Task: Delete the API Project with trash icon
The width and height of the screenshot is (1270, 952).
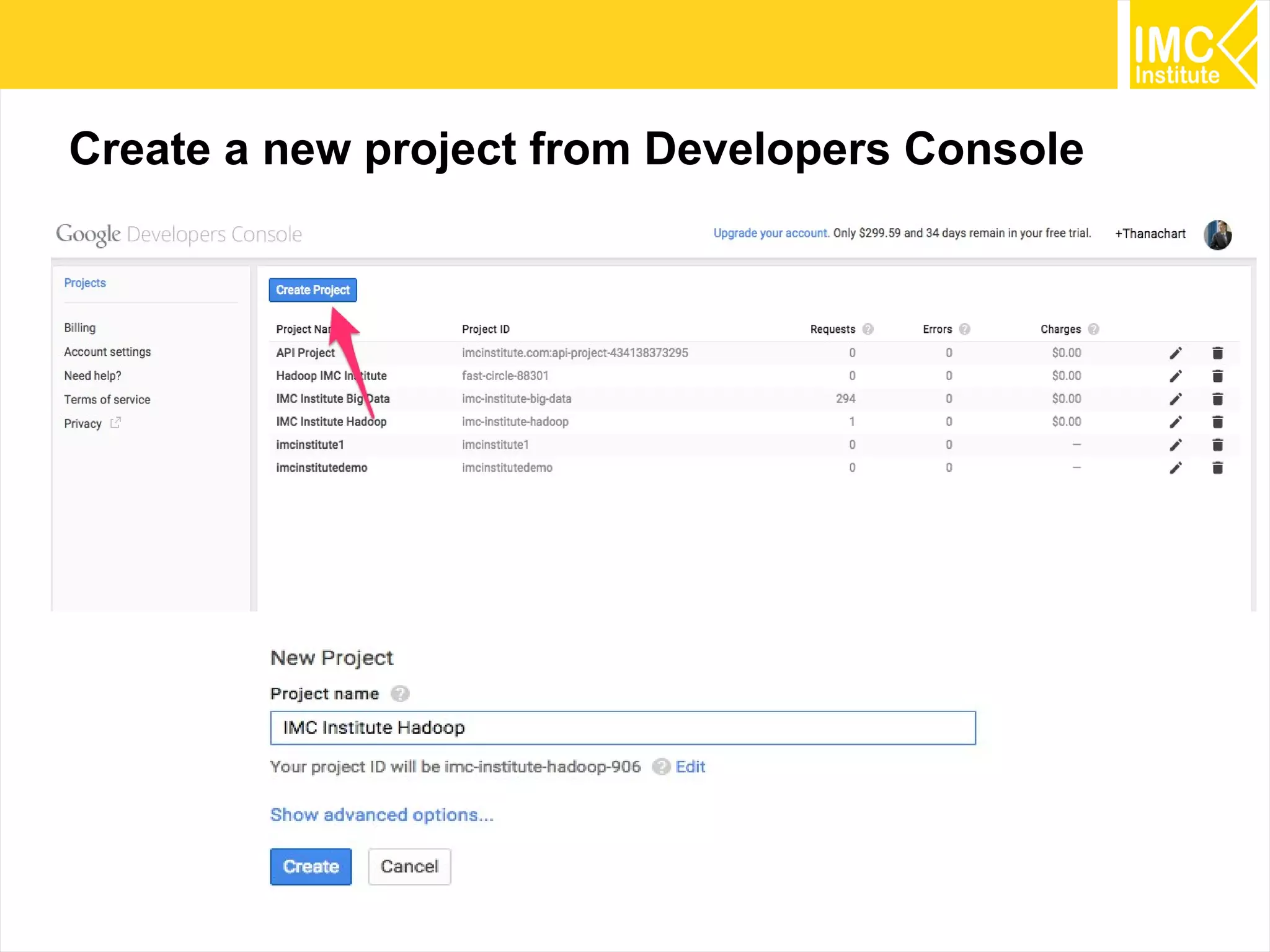Action: coord(1217,353)
